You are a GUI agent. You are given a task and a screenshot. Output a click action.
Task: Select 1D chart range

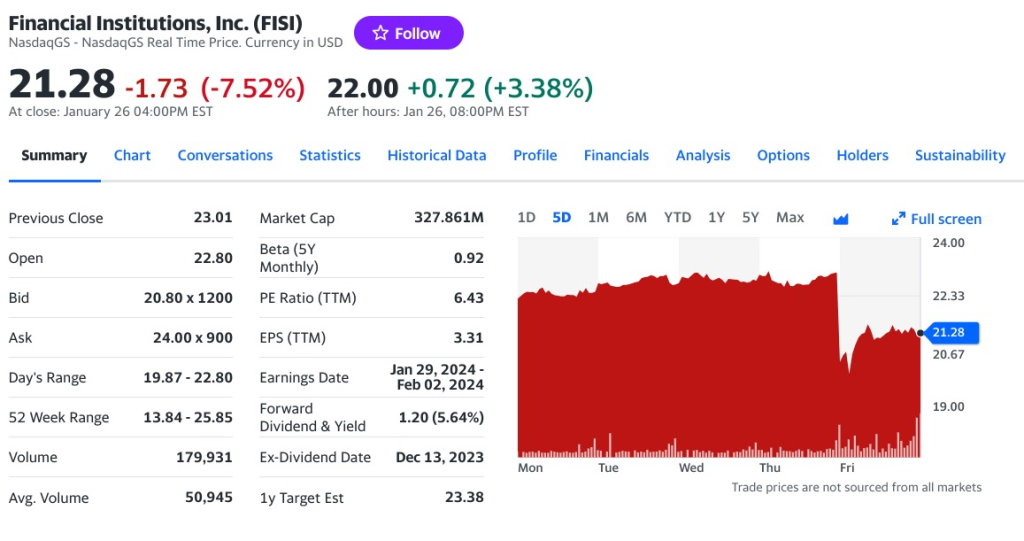click(x=526, y=218)
